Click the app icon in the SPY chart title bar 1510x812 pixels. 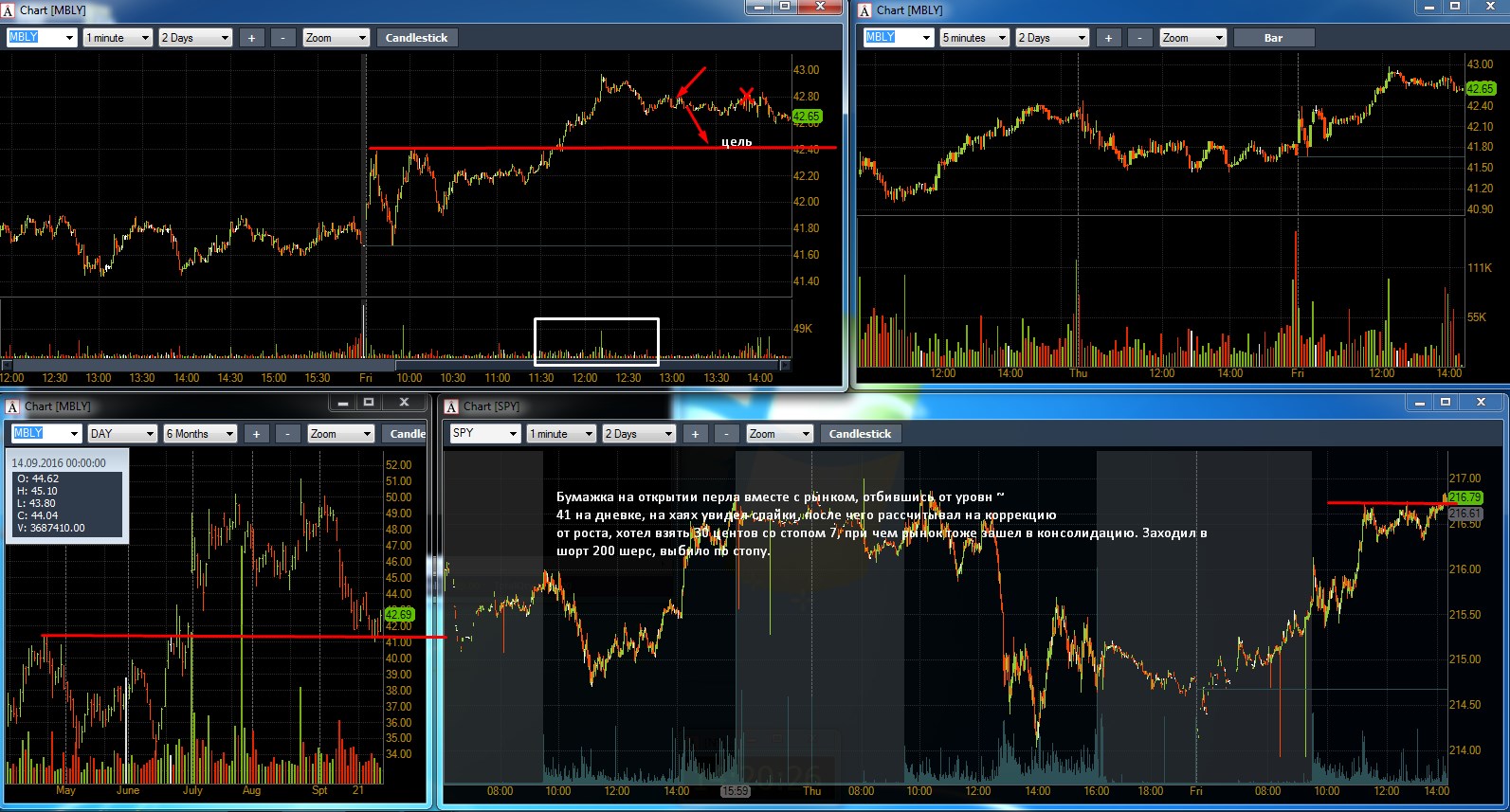click(451, 406)
